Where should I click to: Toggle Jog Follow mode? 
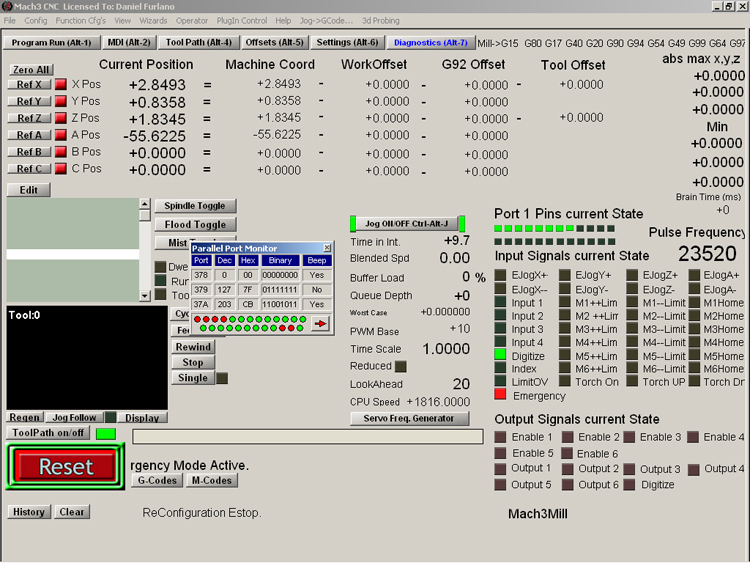74,417
